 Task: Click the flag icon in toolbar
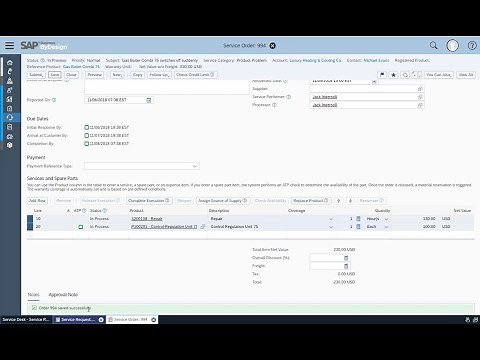pos(382,75)
